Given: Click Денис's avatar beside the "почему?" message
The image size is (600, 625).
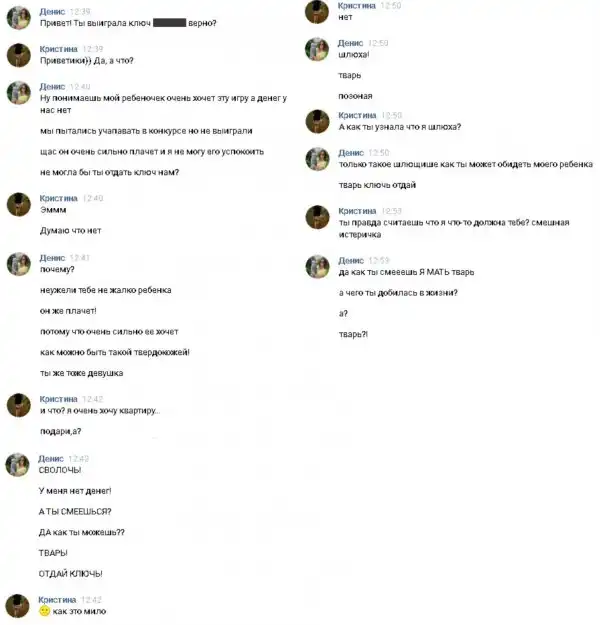Looking at the screenshot, I should pos(18,264).
